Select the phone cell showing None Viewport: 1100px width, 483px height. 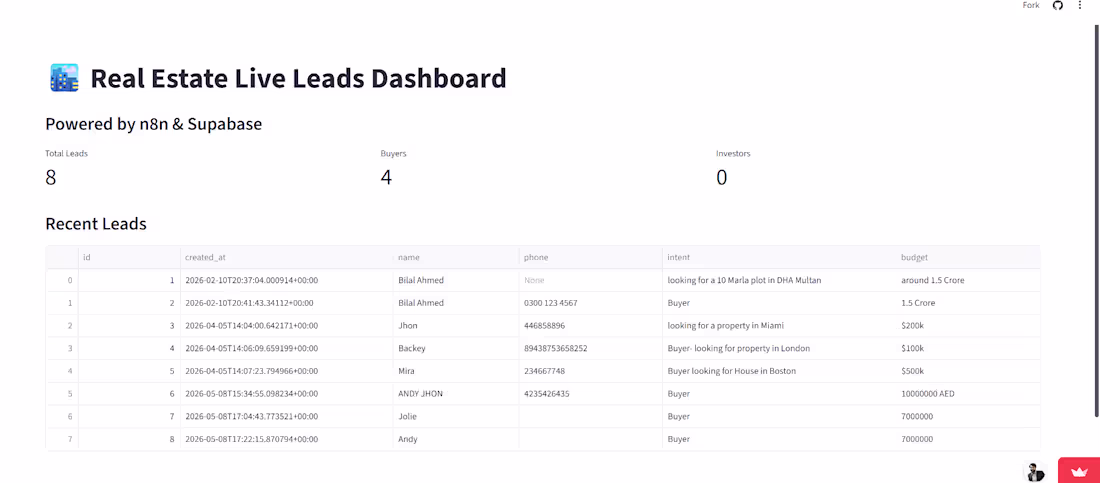coord(591,280)
